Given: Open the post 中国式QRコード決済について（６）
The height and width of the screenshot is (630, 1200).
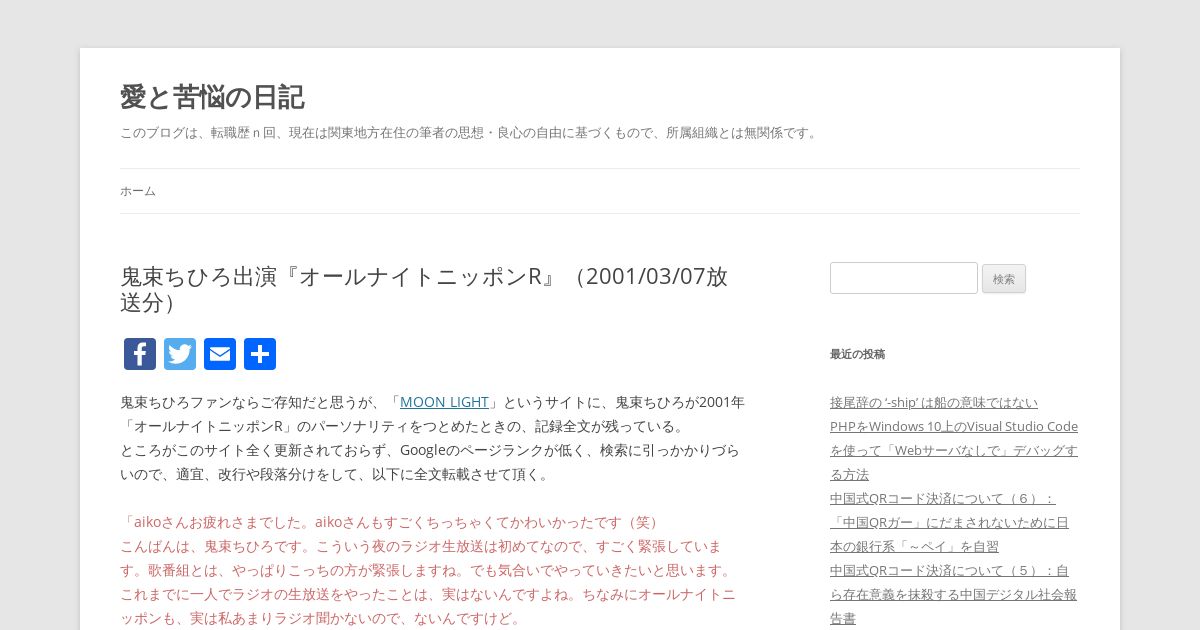Looking at the screenshot, I should pyautogui.click(x=949, y=522).
